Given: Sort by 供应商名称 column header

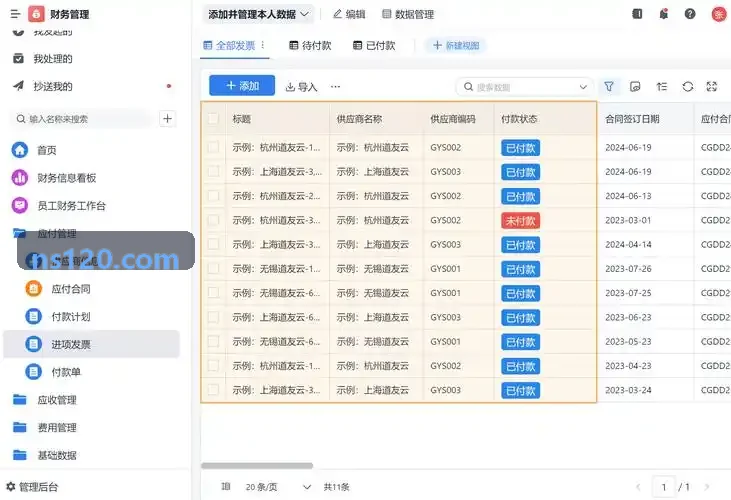Looking at the screenshot, I should (359, 119).
